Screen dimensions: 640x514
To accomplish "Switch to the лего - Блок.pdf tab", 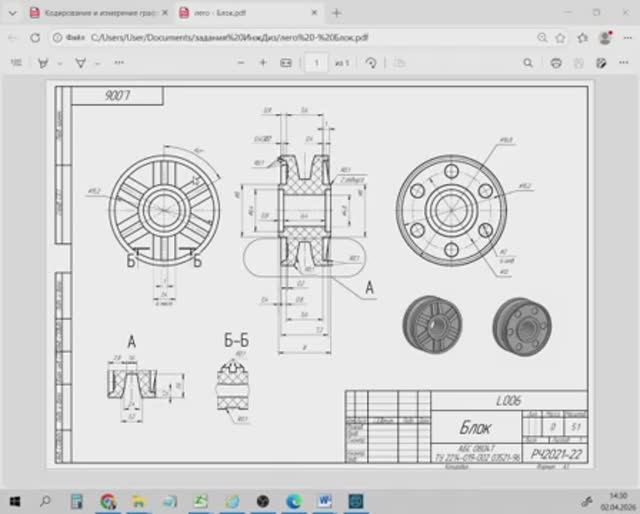I will [x=249, y=13].
